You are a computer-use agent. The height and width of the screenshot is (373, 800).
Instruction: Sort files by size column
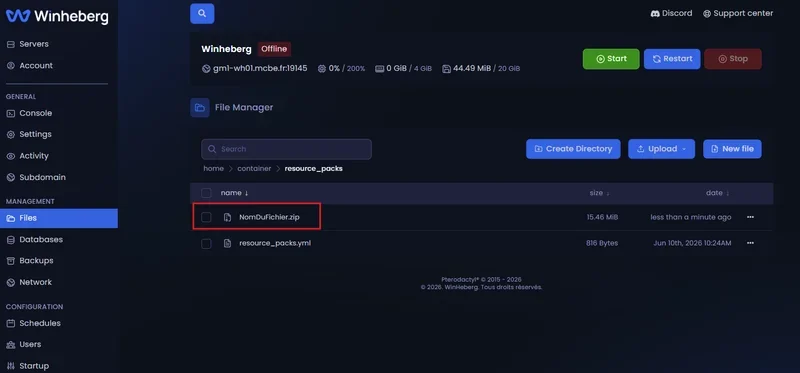(599, 193)
